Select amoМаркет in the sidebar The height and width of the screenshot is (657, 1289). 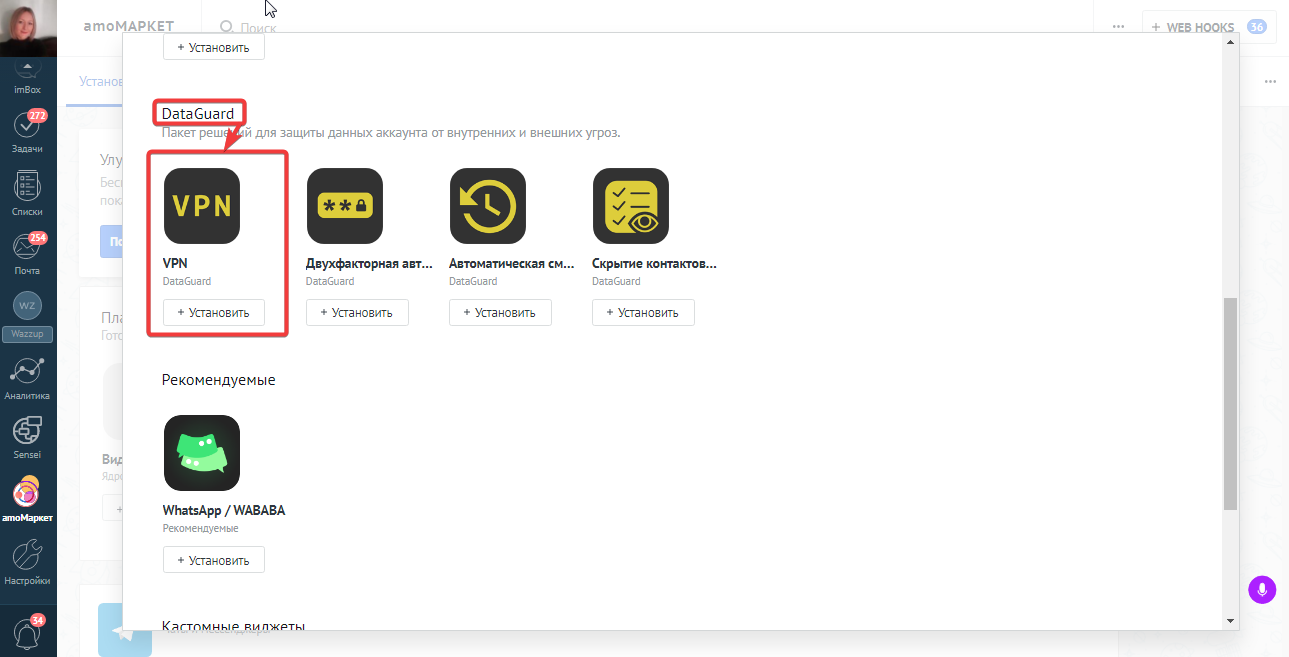coord(27,500)
